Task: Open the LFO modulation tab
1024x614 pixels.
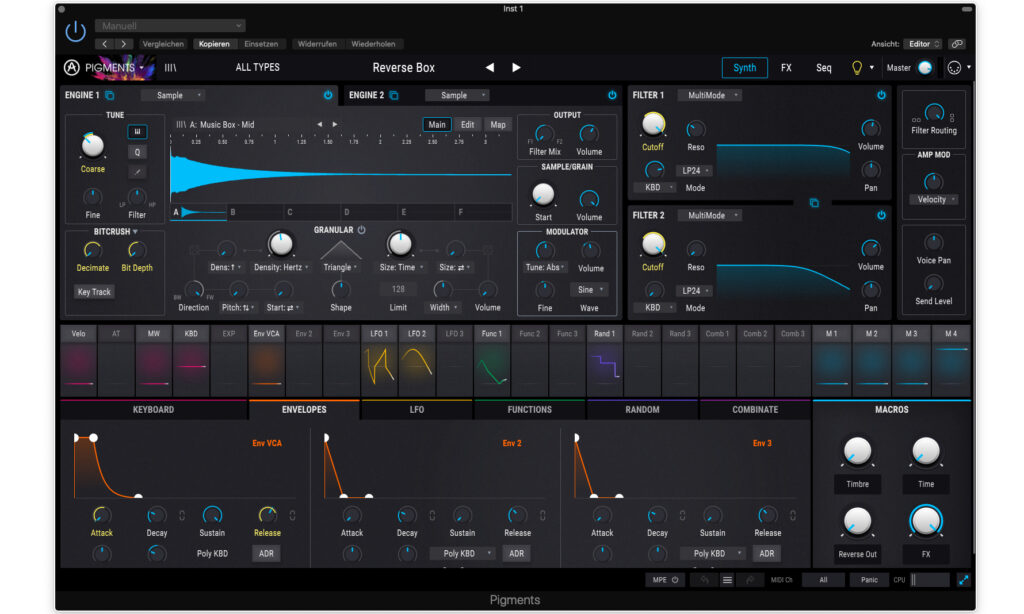Action: pyautogui.click(x=417, y=410)
